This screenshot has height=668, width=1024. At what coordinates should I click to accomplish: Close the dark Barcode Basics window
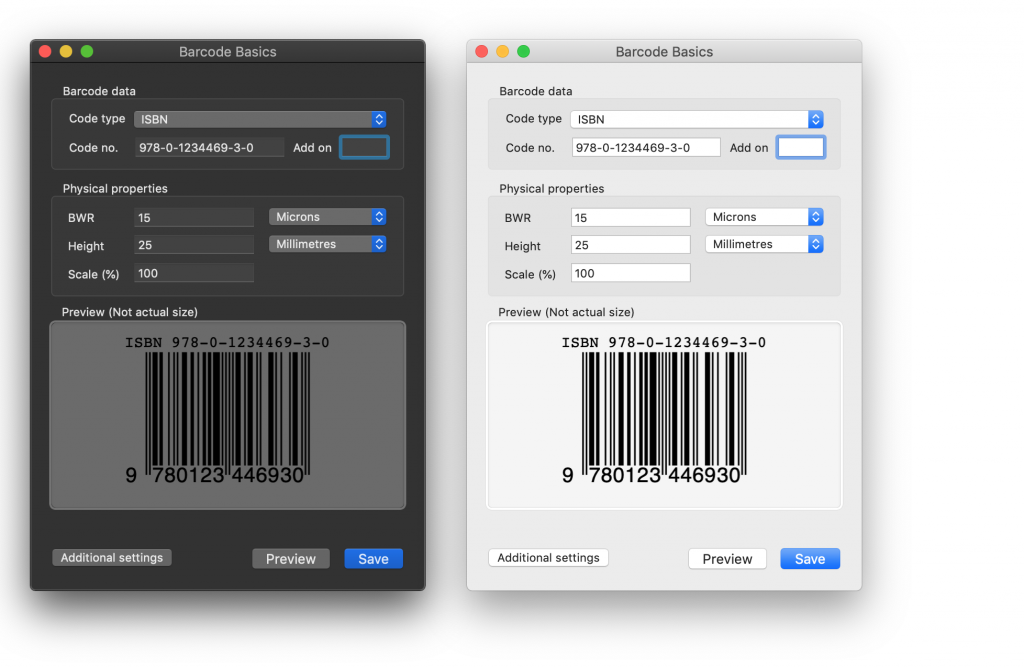point(45,52)
